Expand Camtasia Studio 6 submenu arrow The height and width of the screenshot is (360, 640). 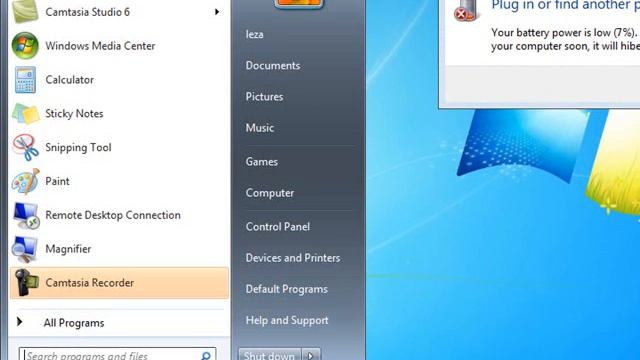(x=217, y=12)
